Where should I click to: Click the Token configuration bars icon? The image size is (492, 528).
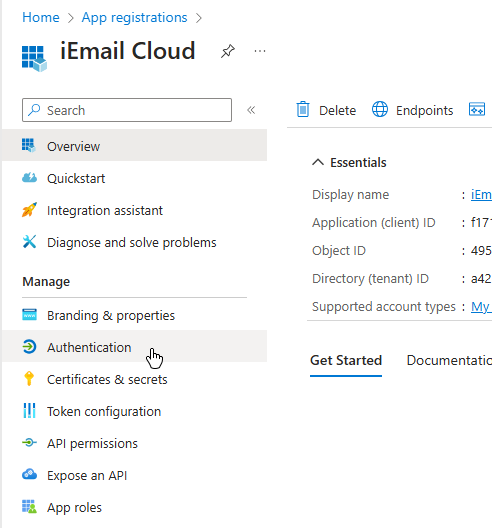(x=29, y=410)
